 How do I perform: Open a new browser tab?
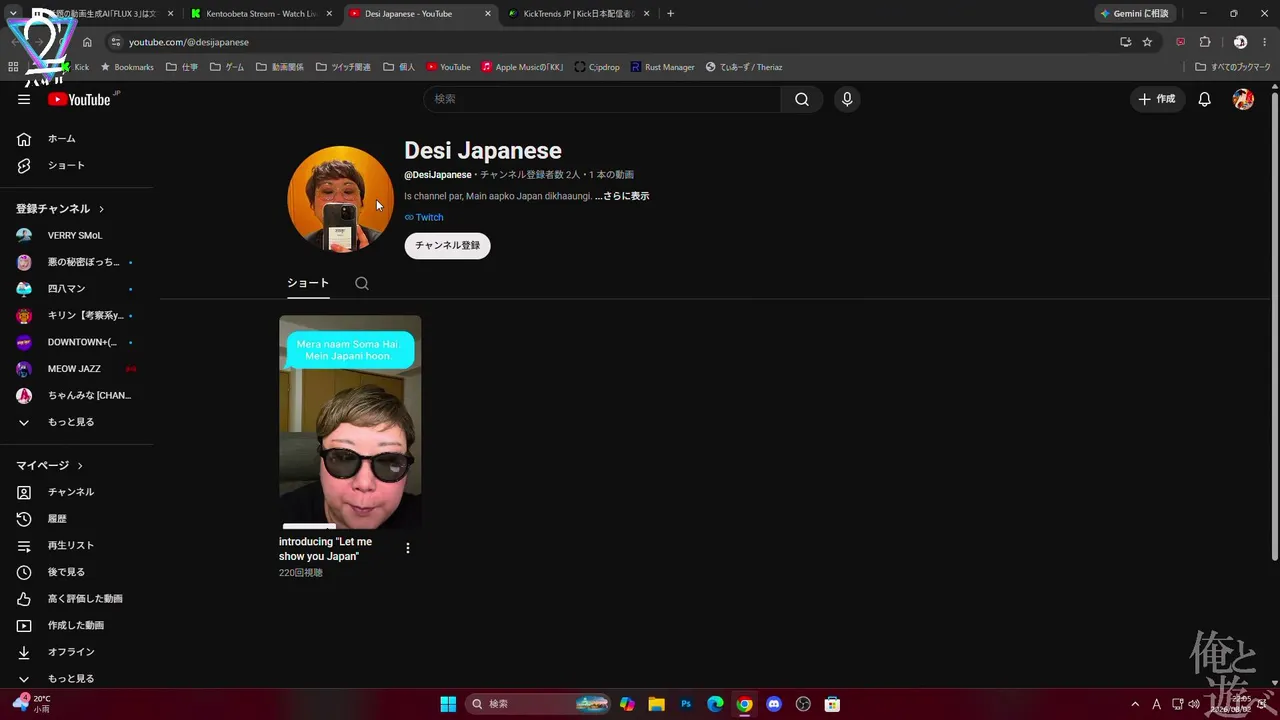coord(670,14)
